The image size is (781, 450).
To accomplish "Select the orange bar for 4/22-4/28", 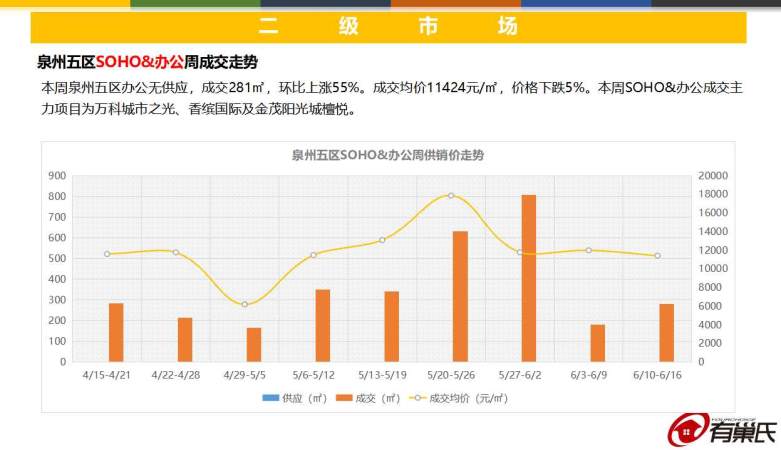I will (x=185, y=340).
